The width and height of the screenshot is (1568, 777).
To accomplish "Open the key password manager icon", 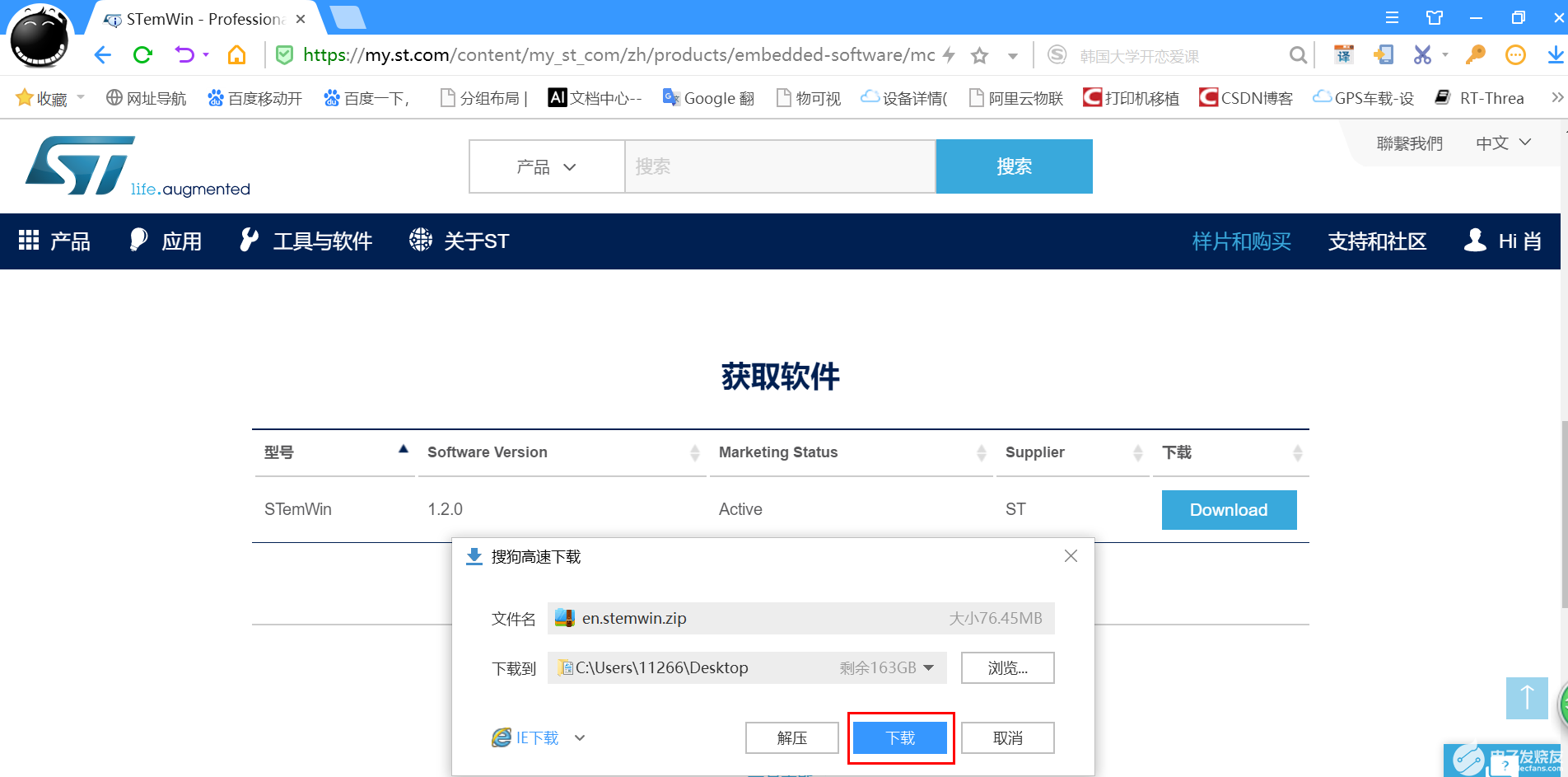I will tap(1475, 55).
